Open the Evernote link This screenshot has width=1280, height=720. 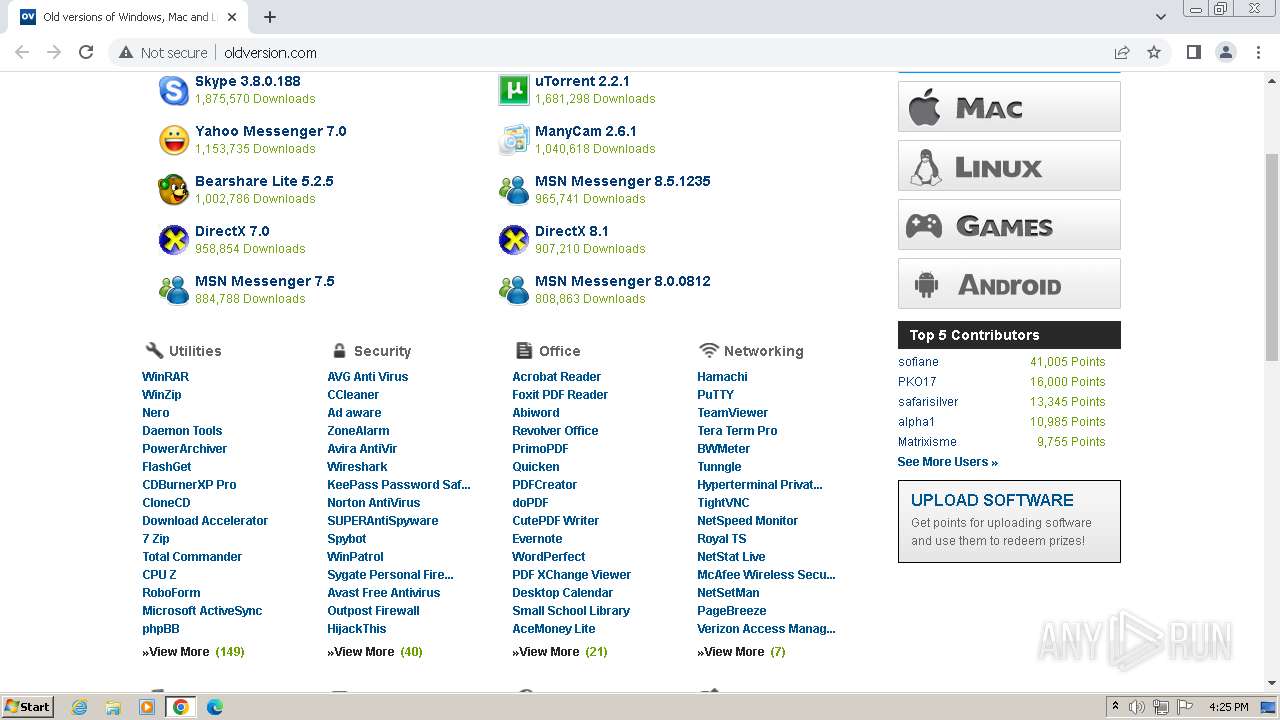point(537,539)
